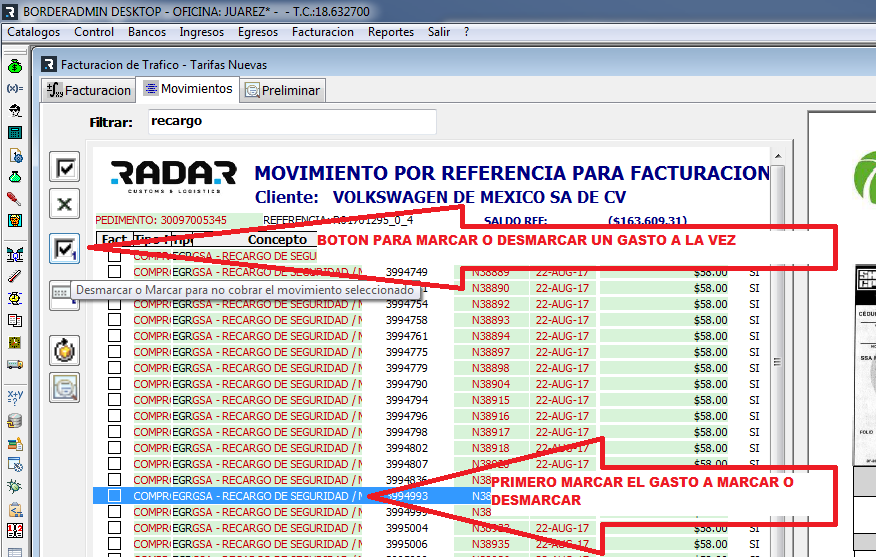Toggle checkbox for movement row 3994754

click(x=115, y=304)
